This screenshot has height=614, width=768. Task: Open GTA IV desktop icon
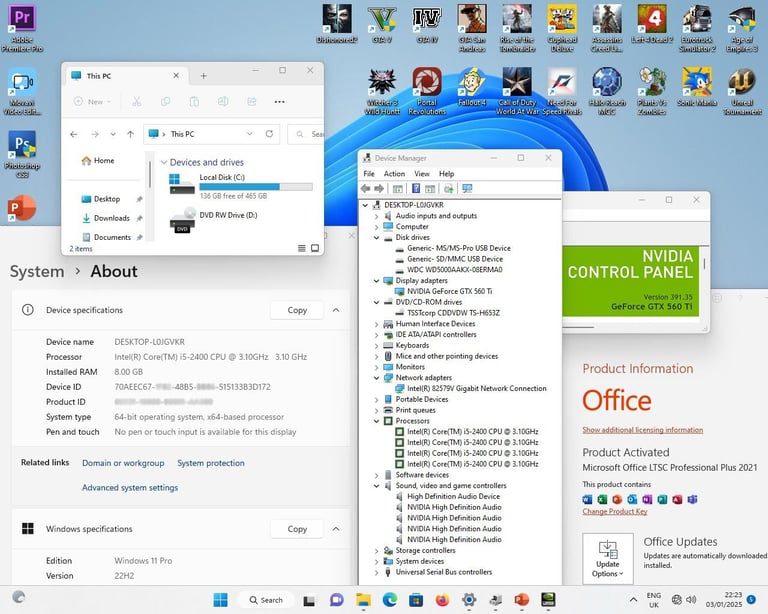point(427,24)
